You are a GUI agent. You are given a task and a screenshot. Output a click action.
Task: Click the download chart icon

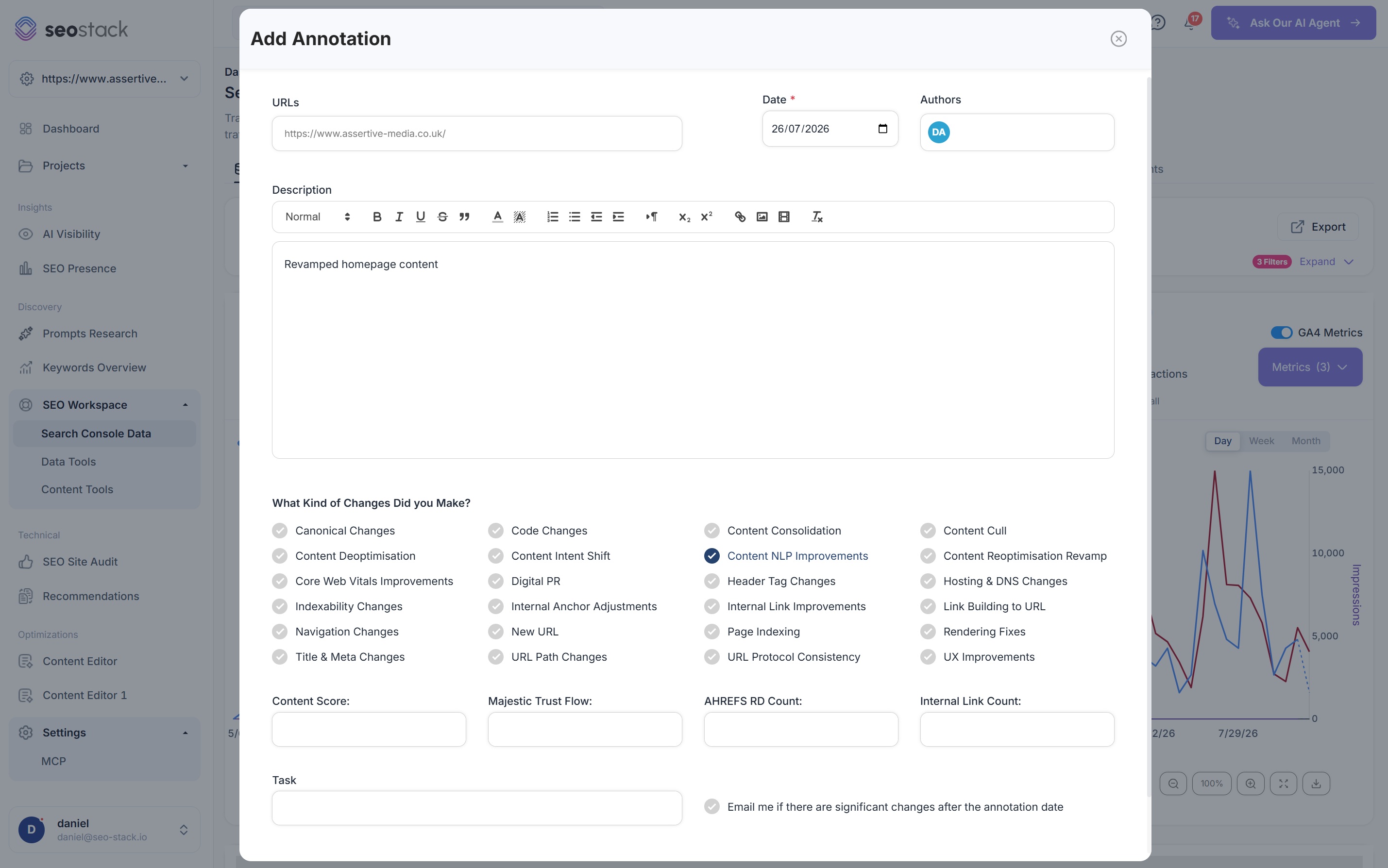(x=1316, y=784)
